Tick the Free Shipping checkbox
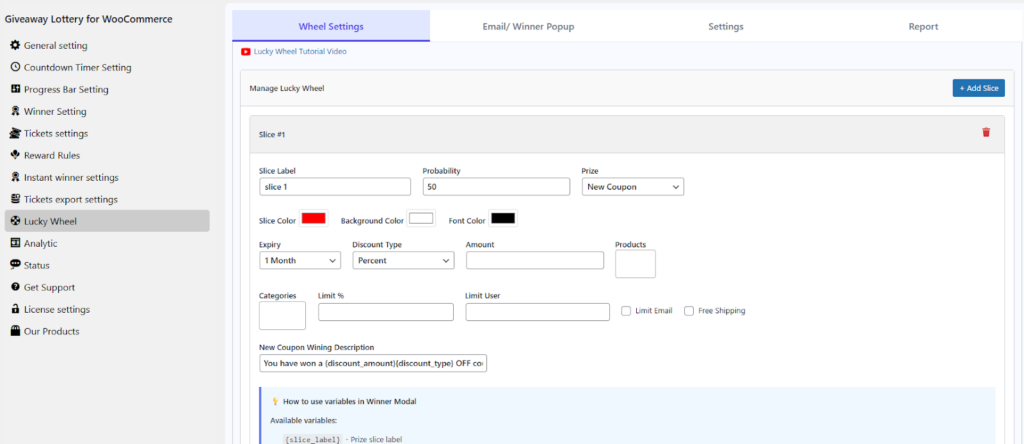This screenshot has width=1024, height=444. click(x=689, y=311)
